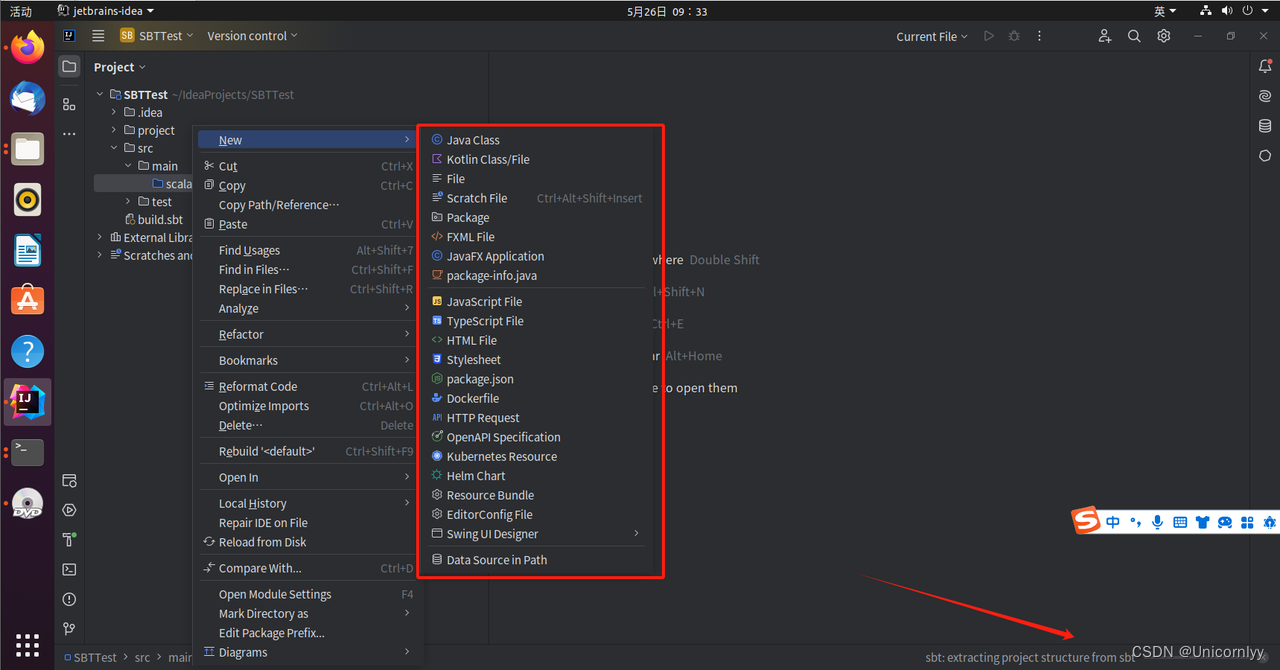1280x670 pixels.
Task: Expand the .idea folder node
Action: click(x=114, y=112)
